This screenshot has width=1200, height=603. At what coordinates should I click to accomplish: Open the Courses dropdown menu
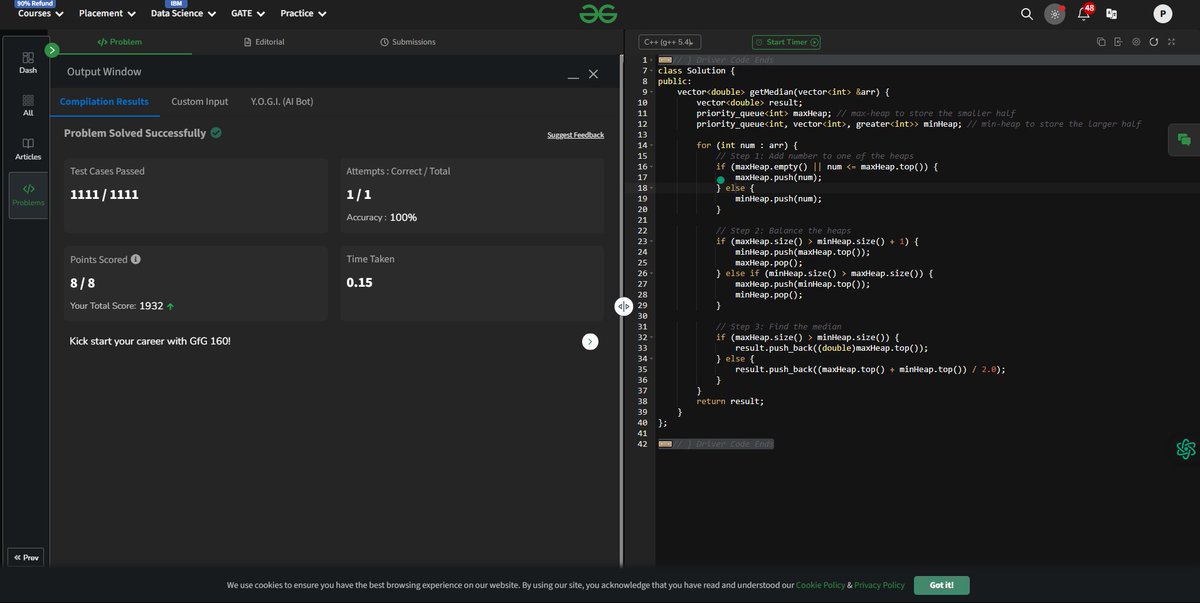tap(40, 14)
